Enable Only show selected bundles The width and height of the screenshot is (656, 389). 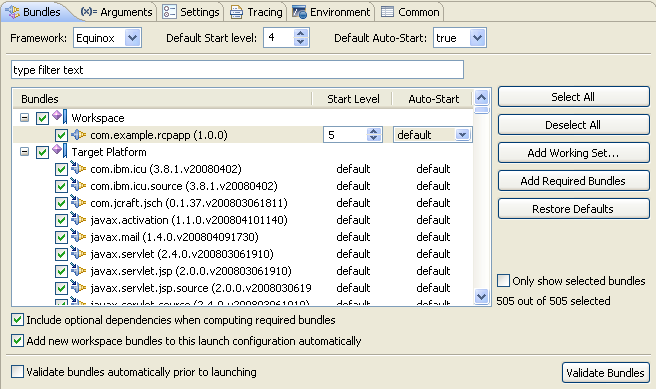tap(503, 281)
